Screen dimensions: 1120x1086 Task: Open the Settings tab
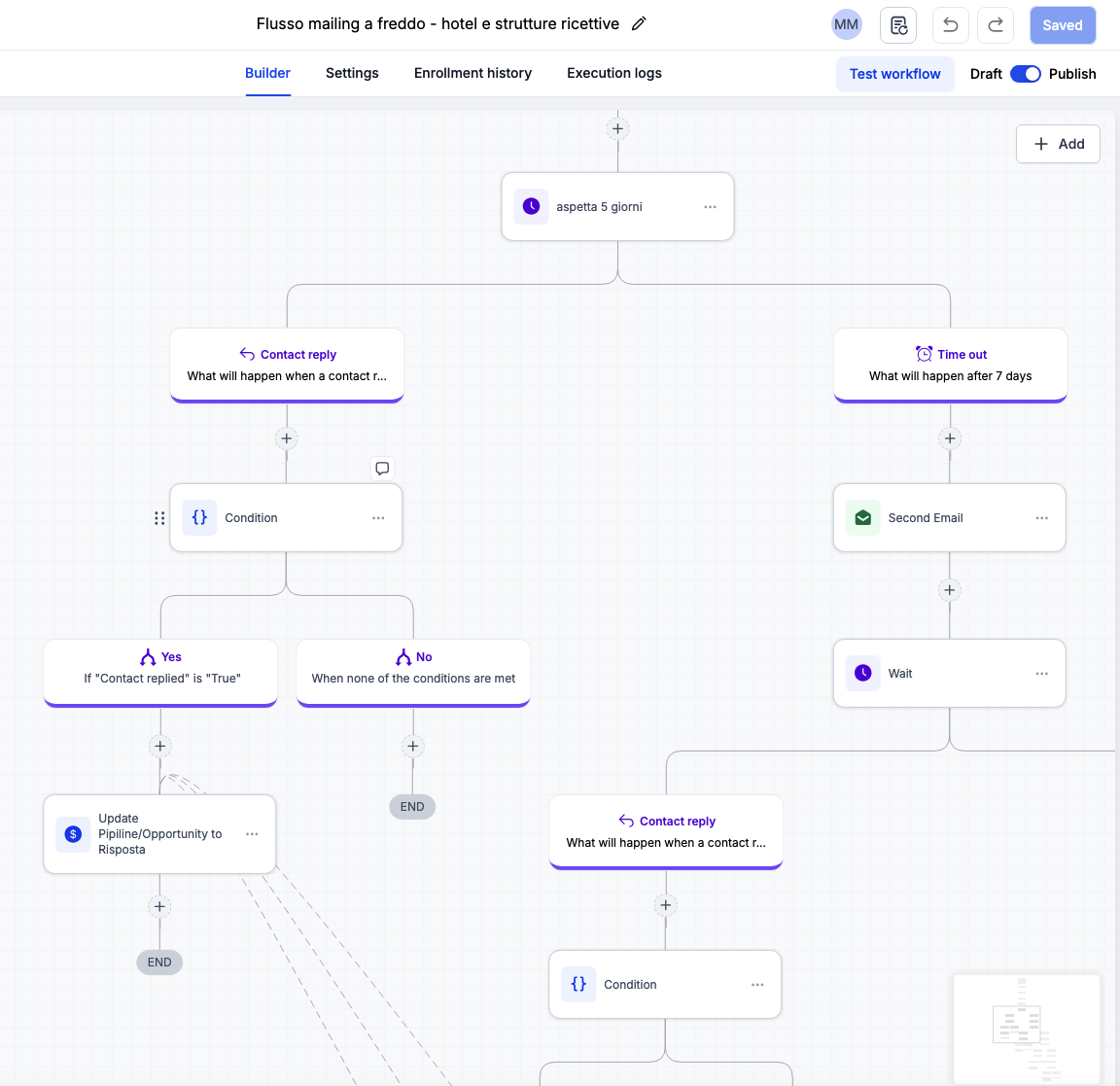click(352, 73)
